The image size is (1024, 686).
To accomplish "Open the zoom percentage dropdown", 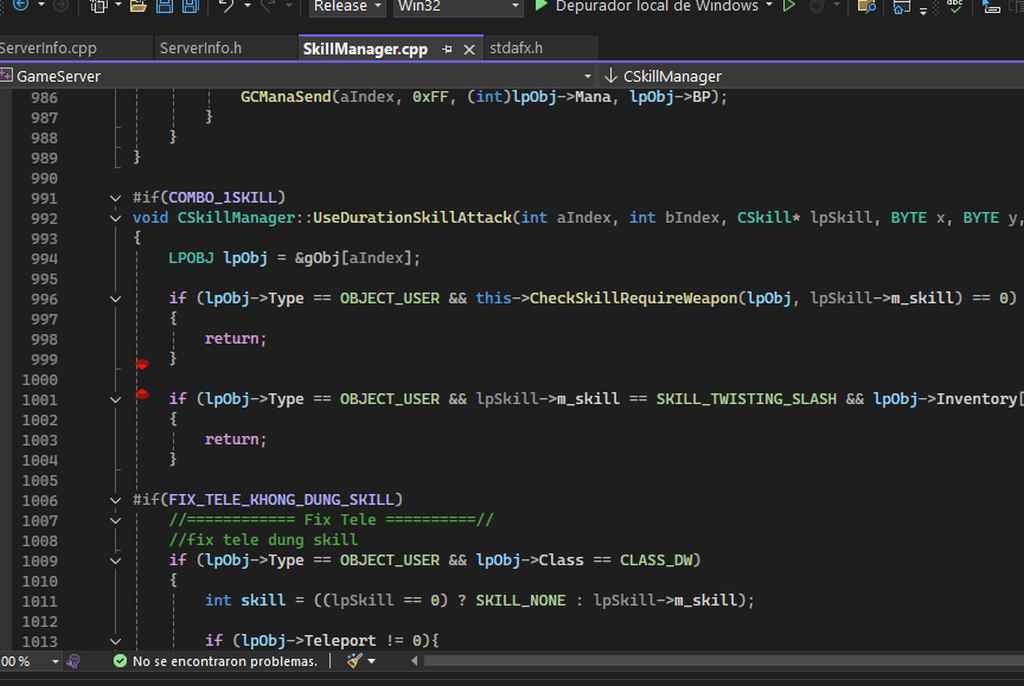I will pos(55,661).
